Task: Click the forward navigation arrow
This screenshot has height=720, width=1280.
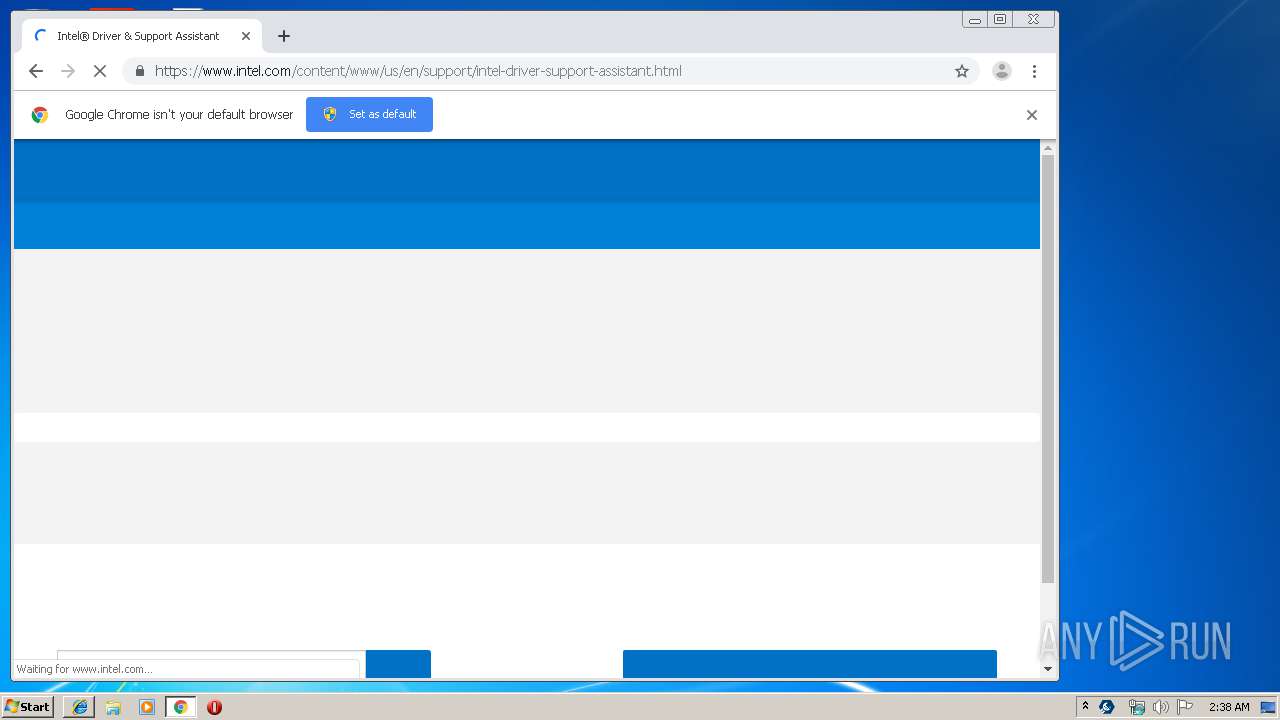Action: (x=68, y=71)
